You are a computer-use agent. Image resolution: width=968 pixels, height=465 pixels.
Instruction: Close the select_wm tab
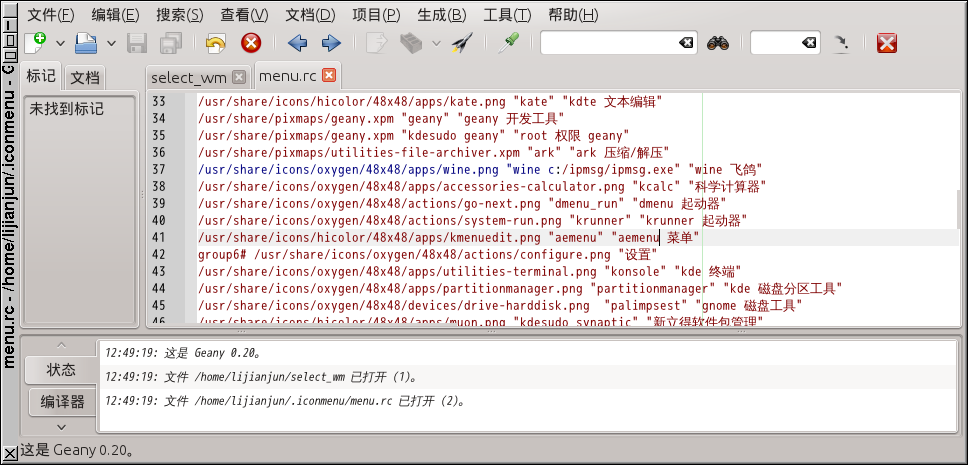point(239,77)
